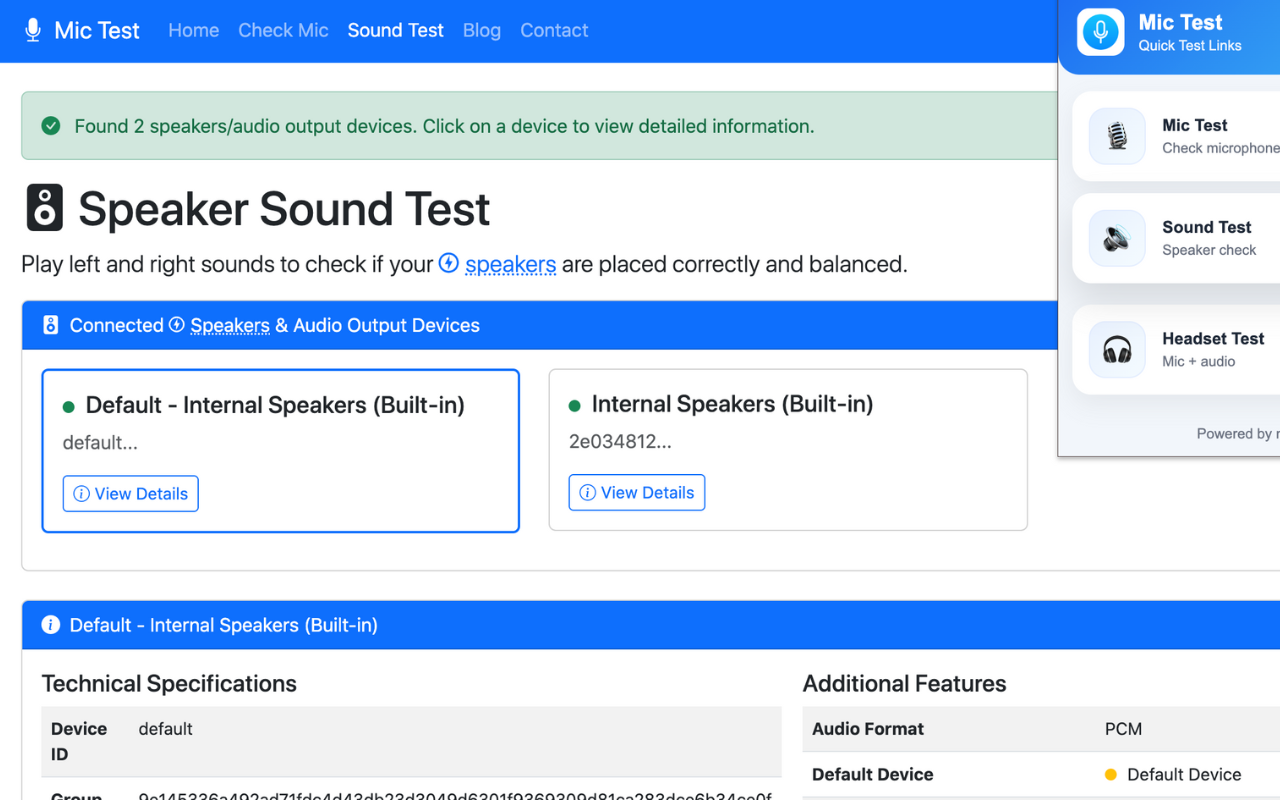This screenshot has width=1280, height=800.
Task: Click the PCM value cell
Action: point(1123,729)
